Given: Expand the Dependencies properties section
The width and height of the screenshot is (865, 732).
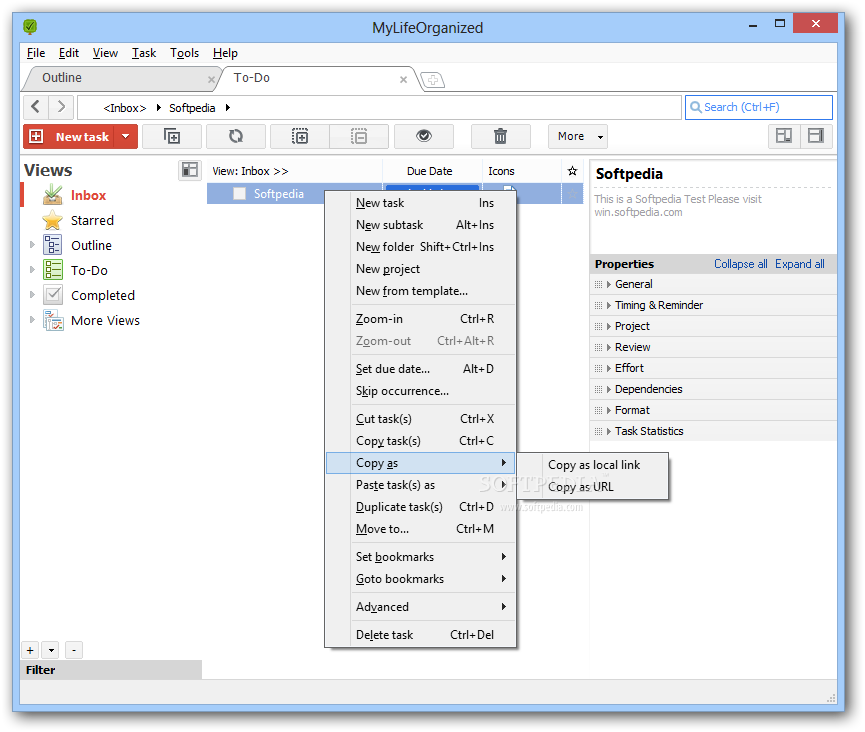Looking at the screenshot, I should tap(608, 389).
